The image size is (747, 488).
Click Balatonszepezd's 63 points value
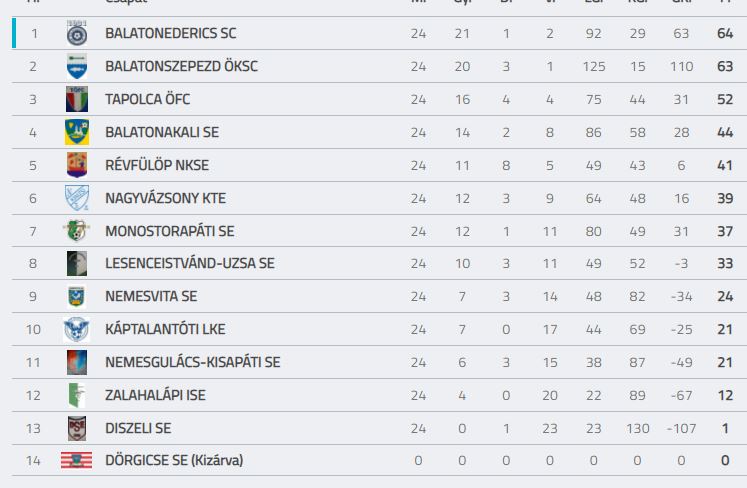[725, 66]
